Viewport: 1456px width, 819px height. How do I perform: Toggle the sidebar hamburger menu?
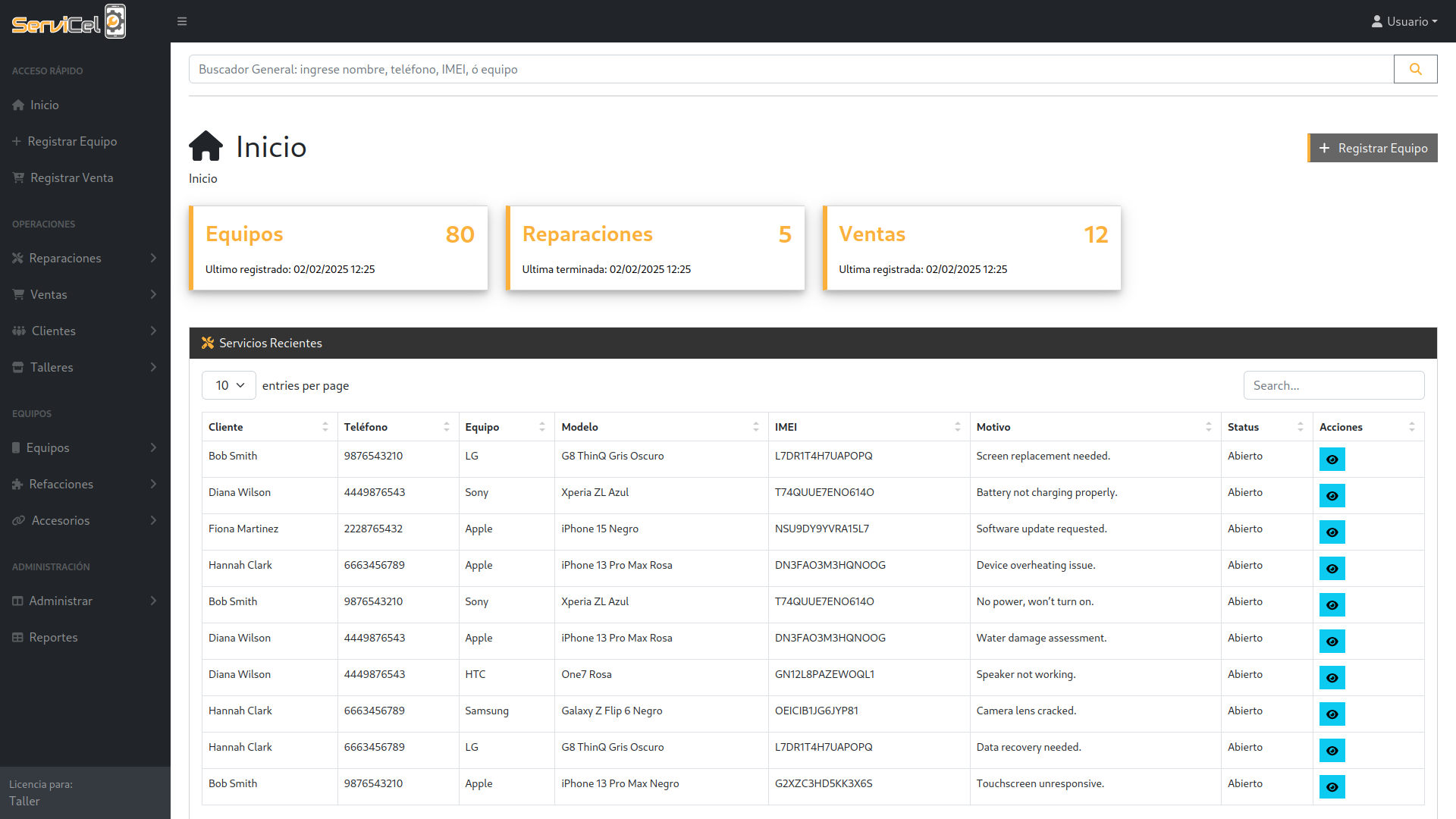tap(182, 21)
